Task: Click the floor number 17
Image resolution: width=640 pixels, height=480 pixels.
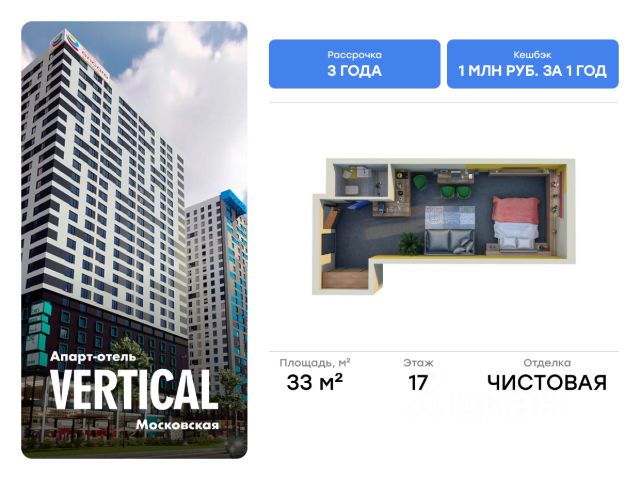Action: 418,383
